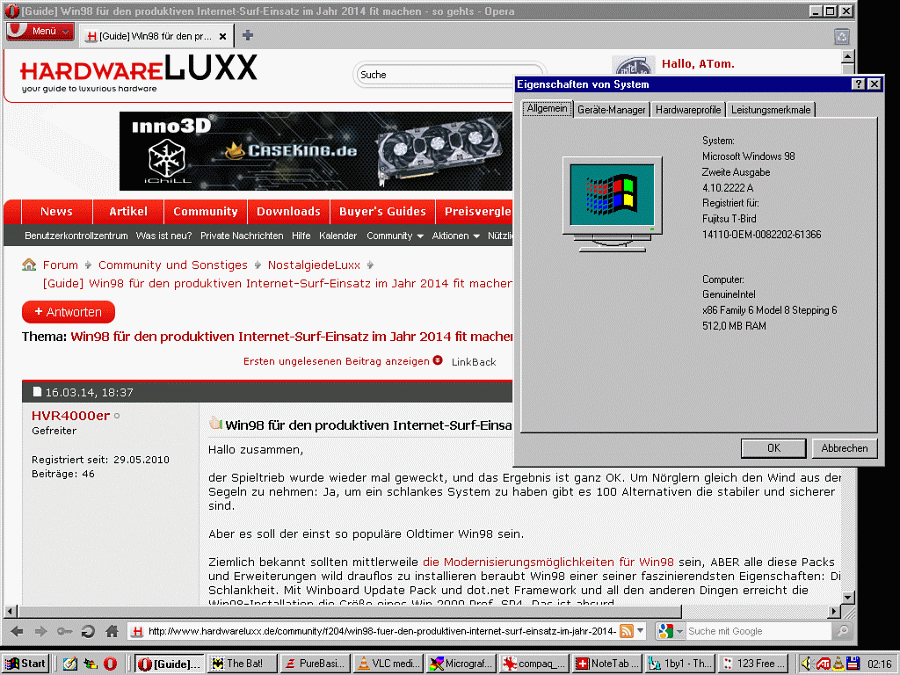Click Opera back arrow button
This screenshot has height=675, width=900.
pyautogui.click(x=17, y=631)
